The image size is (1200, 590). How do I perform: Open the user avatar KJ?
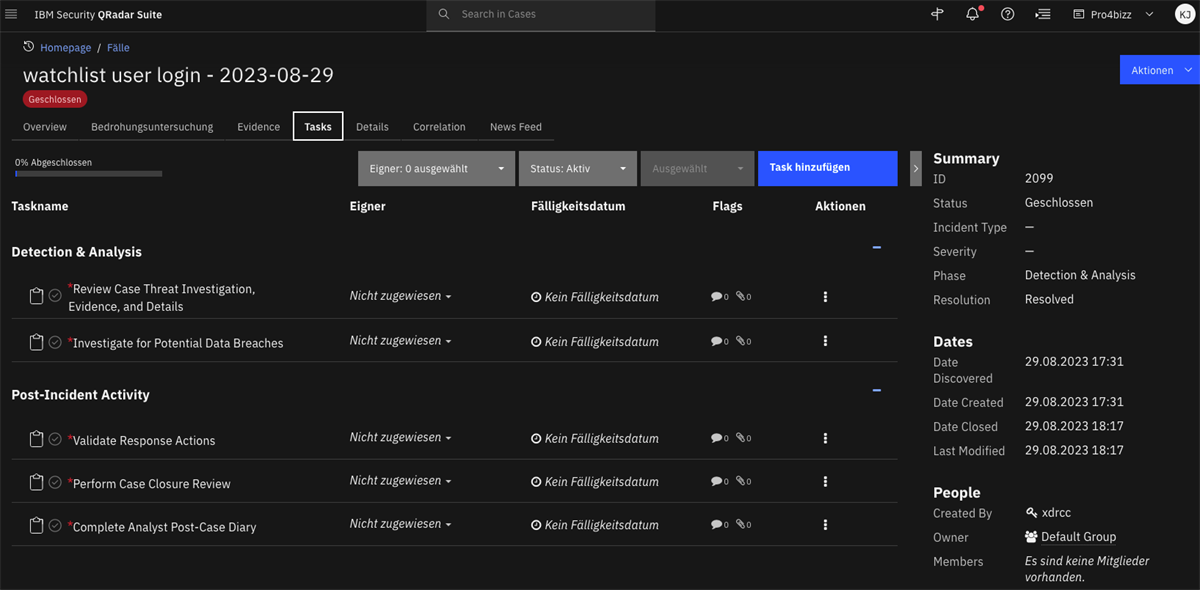pos(1183,15)
